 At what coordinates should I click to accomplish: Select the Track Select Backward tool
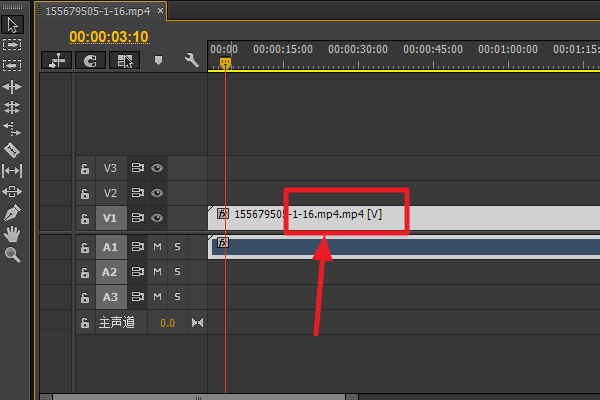click(12, 65)
